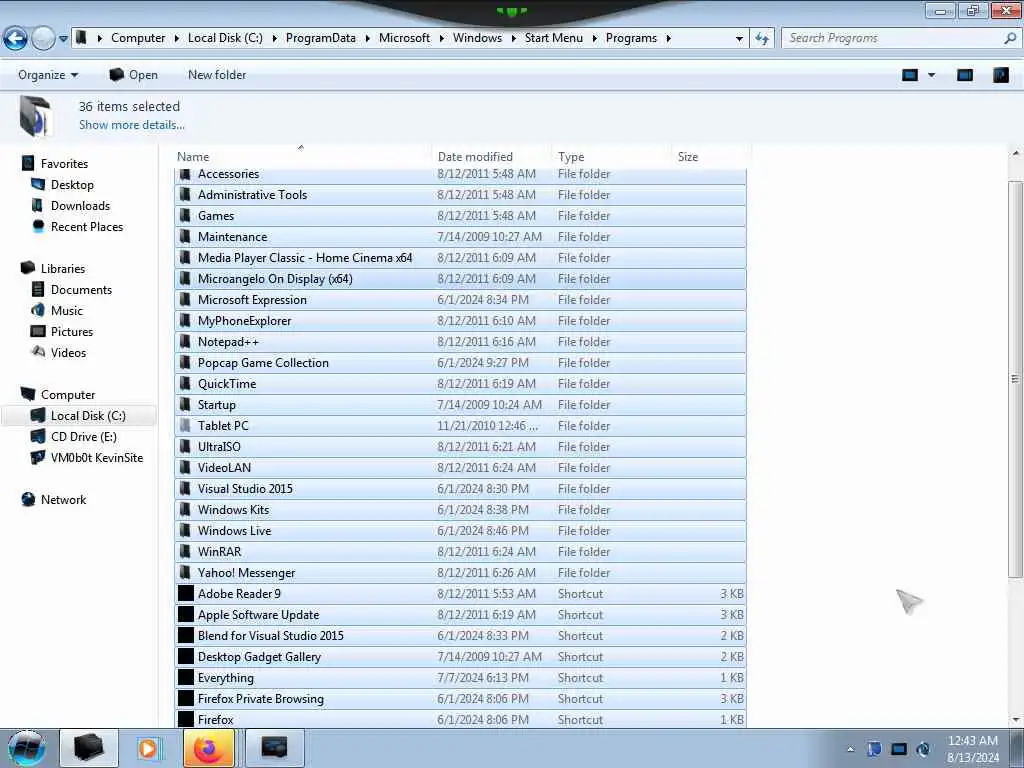Select the Microangelo On Display (x64) row
This screenshot has height=768, width=1024.
coord(460,279)
